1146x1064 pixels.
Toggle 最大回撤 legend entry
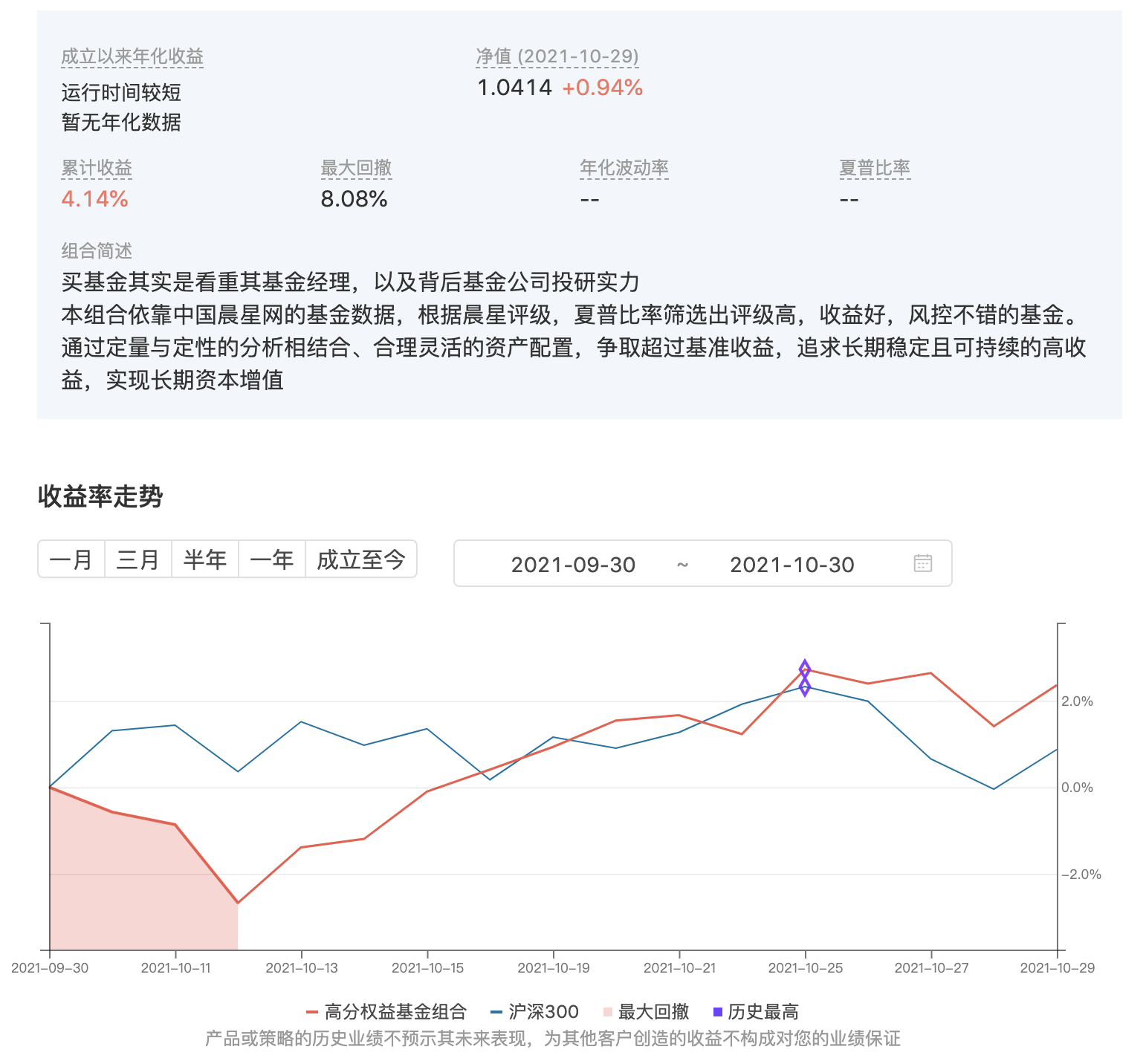[x=646, y=1011]
